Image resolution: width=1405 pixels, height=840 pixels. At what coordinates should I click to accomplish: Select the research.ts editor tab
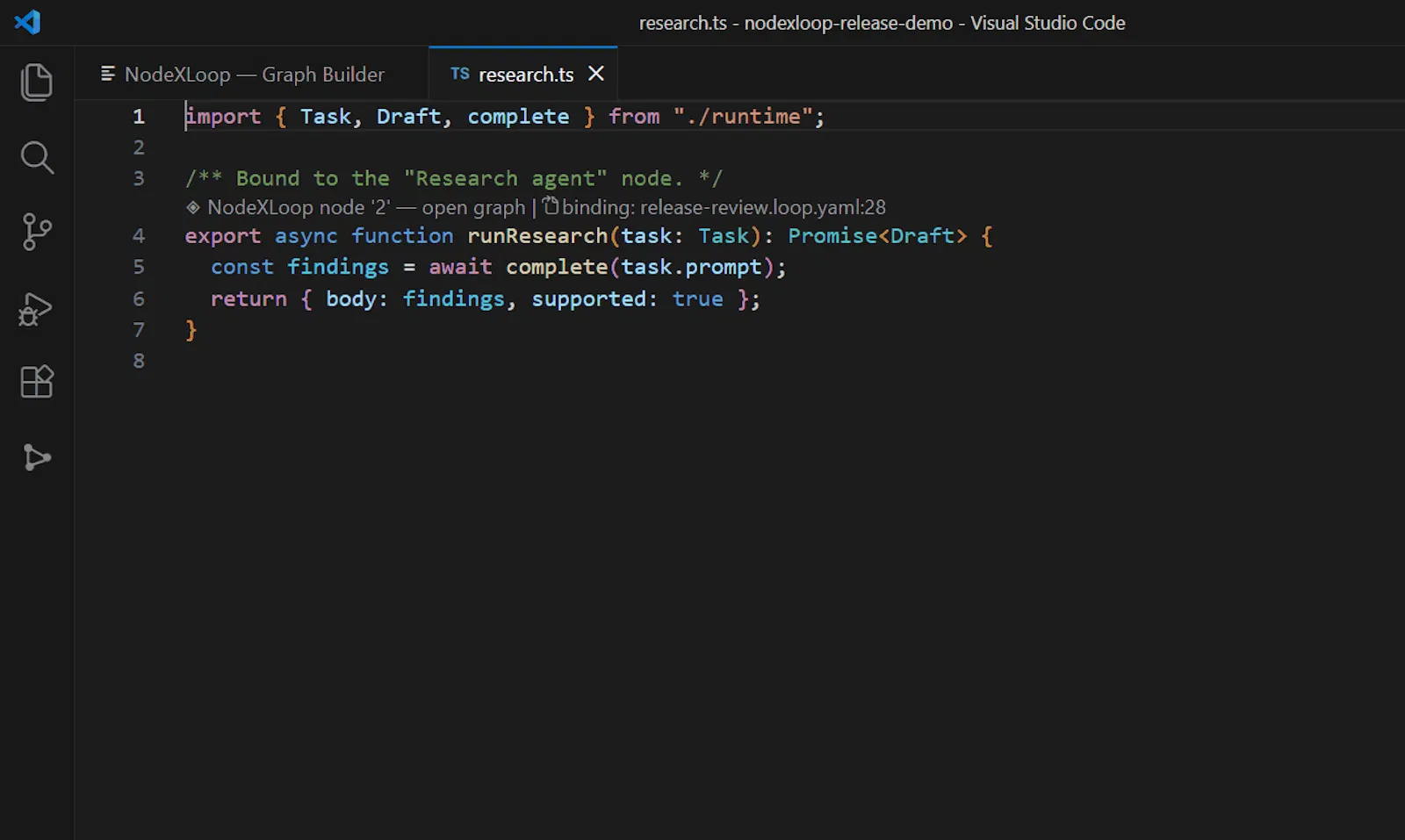523,75
